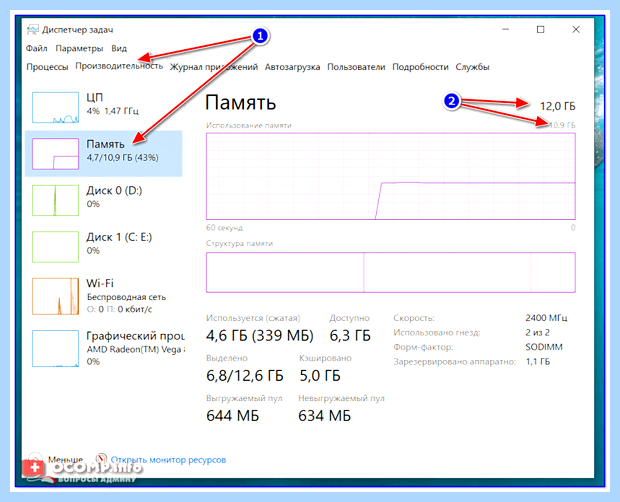Viewport: 620px width, 502px height.
Task: Switch to the Журнал приложений tab
Action: [214, 67]
